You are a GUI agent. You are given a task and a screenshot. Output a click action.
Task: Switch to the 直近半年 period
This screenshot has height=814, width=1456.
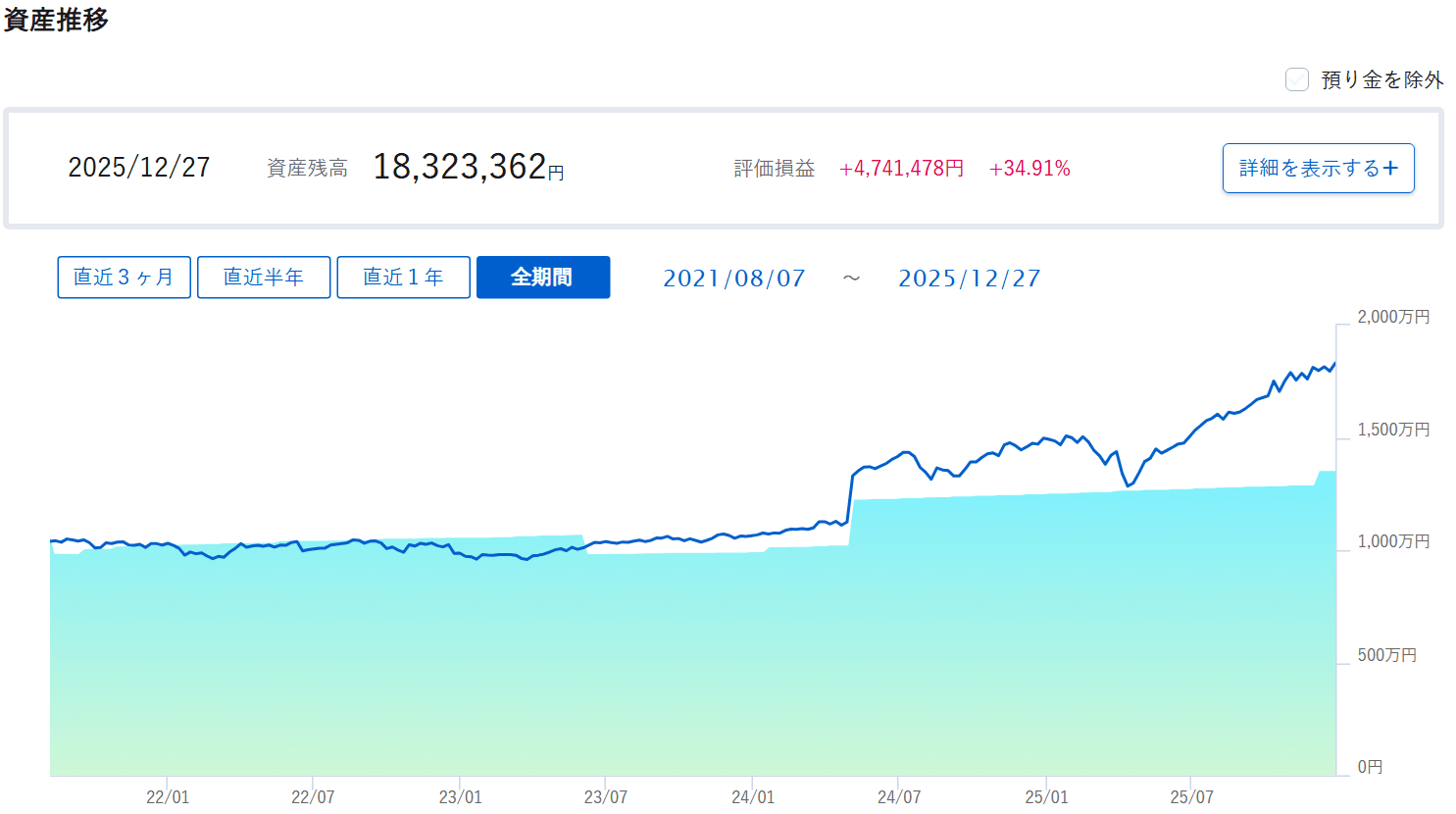pos(264,278)
